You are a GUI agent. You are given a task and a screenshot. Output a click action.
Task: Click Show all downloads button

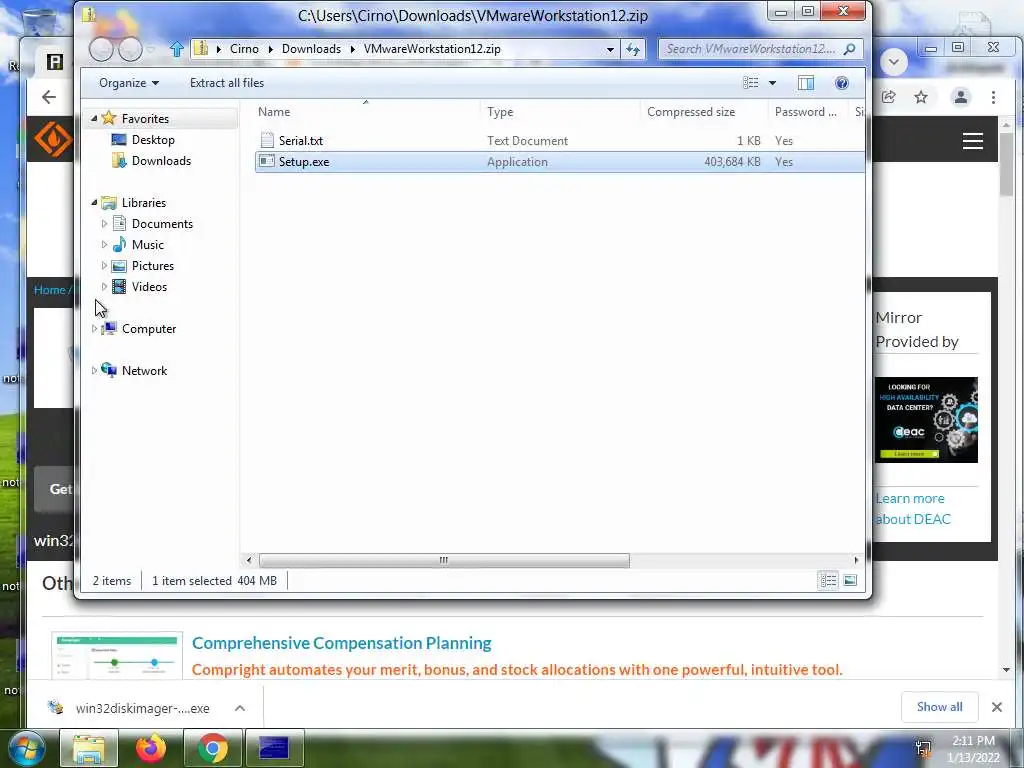pyautogui.click(x=939, y=707)
